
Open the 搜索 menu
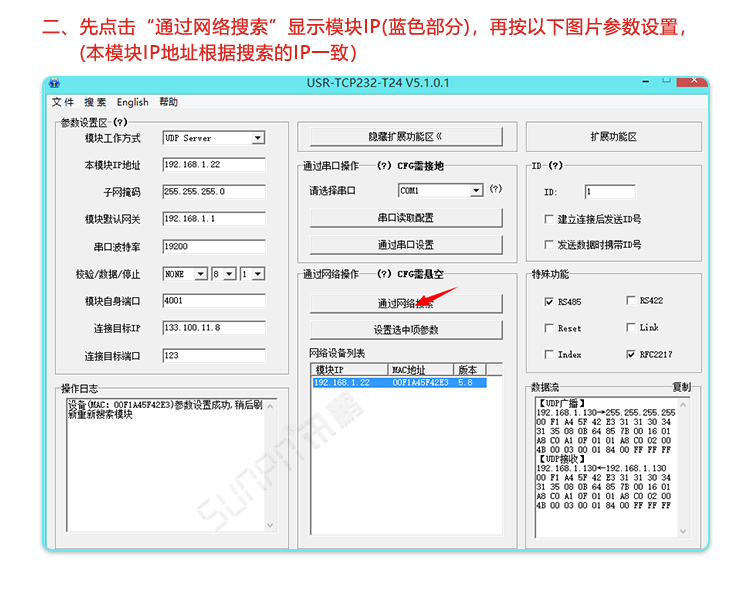[x=95, y=102]
